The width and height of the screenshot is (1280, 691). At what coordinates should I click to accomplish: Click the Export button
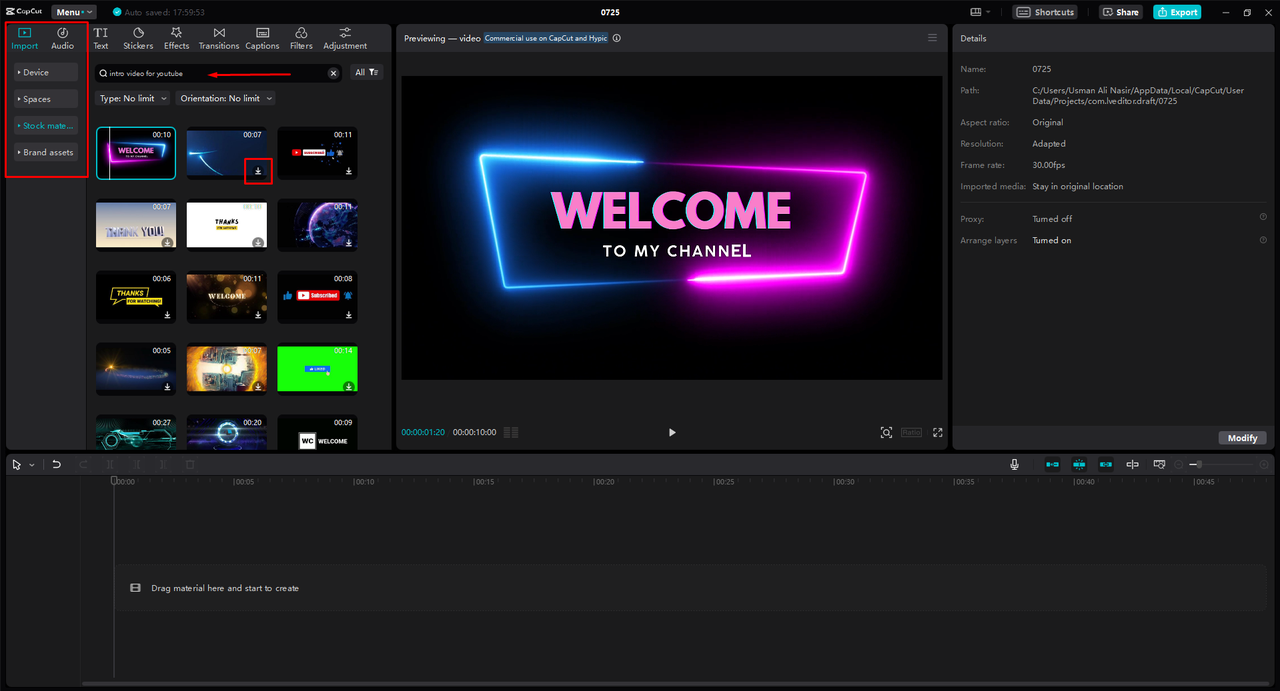[x=1177, y=12]
